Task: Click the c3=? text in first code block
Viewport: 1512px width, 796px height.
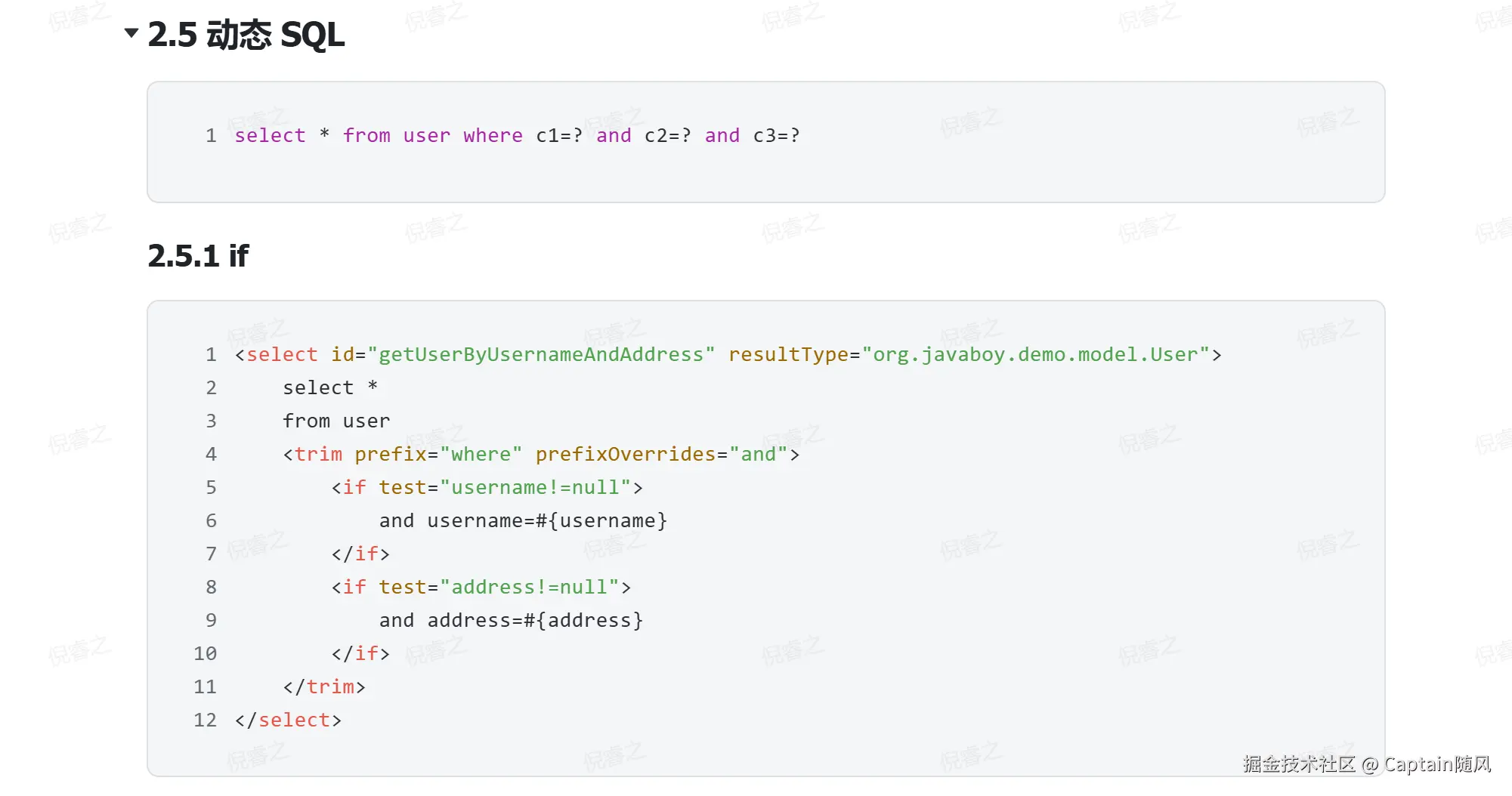Action: click(776, 136)
